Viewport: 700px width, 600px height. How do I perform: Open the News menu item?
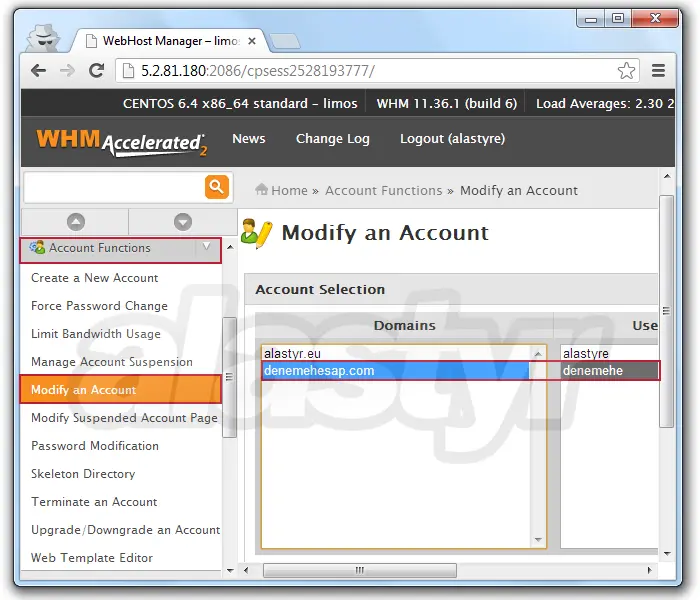point(248,139)
